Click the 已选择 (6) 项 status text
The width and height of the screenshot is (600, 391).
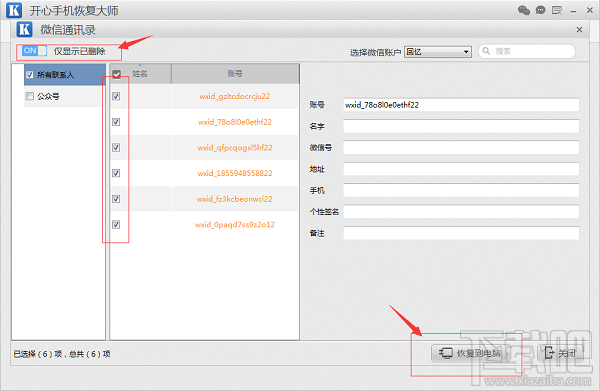coord(38,354)
